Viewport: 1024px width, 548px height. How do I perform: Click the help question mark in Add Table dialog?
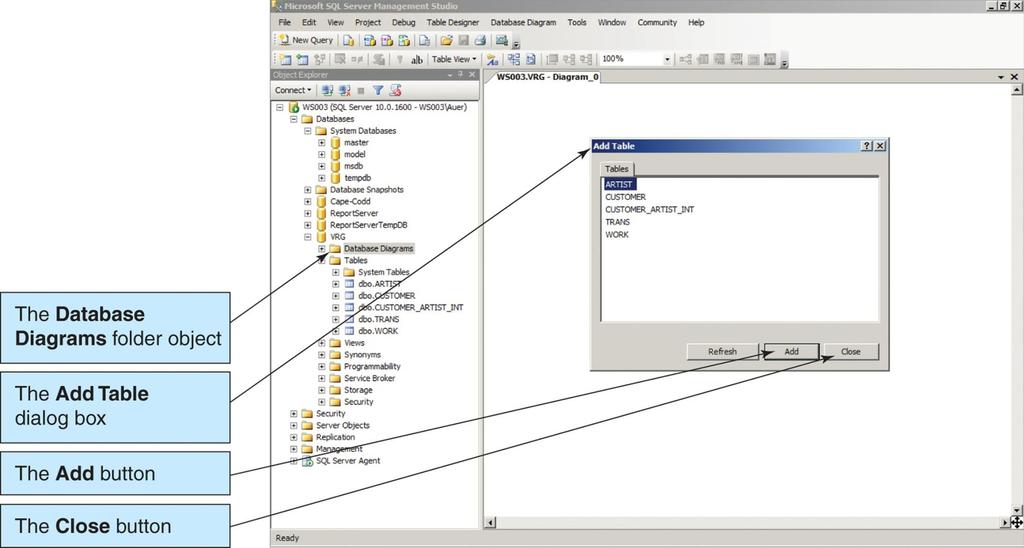[867, 146]
